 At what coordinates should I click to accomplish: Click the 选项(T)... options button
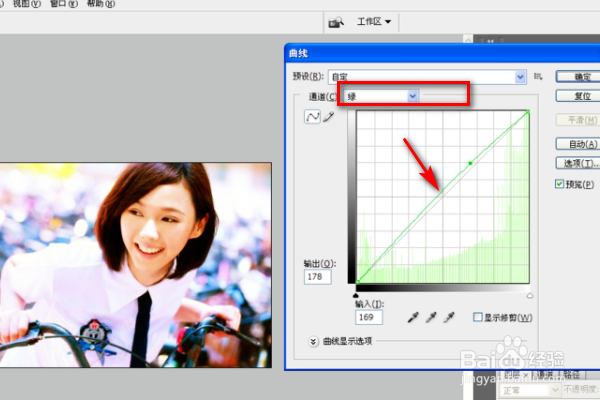pyautogui.click(x=578, y=163)
